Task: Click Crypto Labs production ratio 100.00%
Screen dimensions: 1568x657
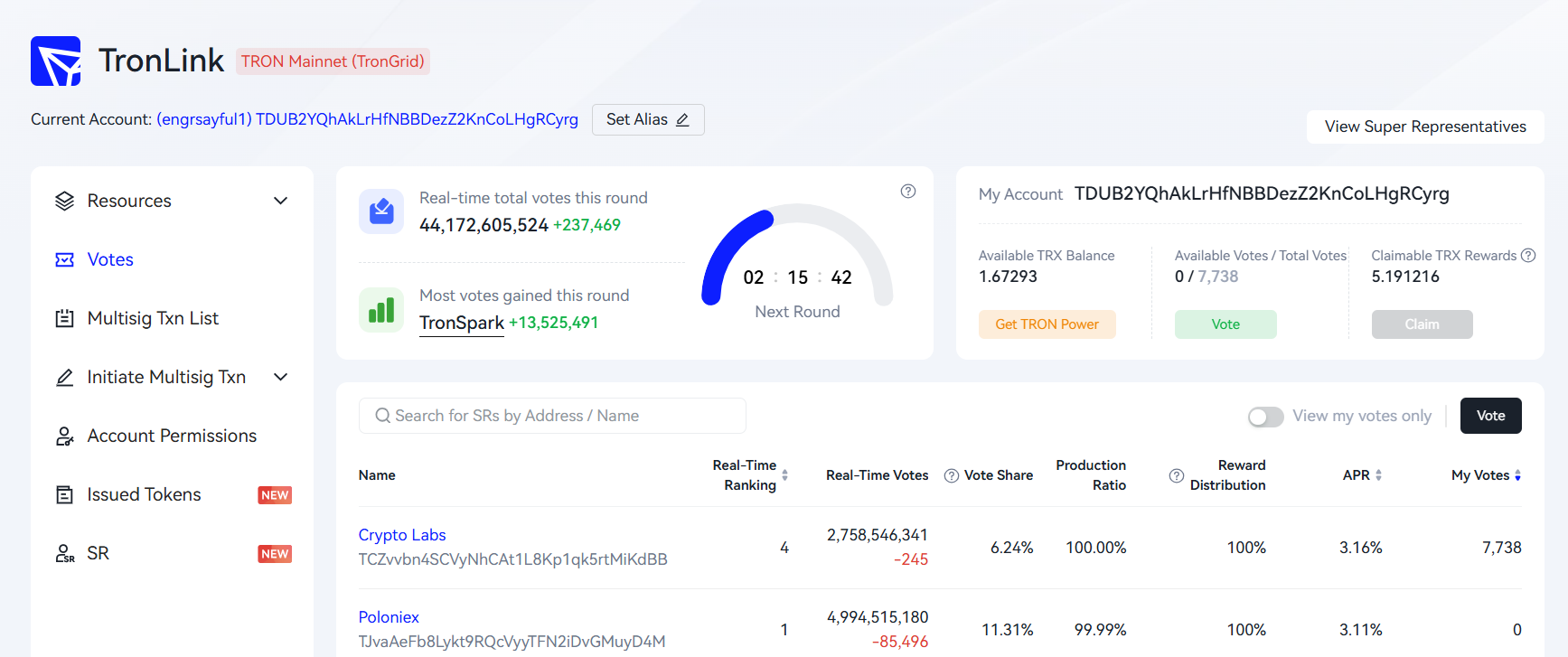Action: tap(1096, 548)
